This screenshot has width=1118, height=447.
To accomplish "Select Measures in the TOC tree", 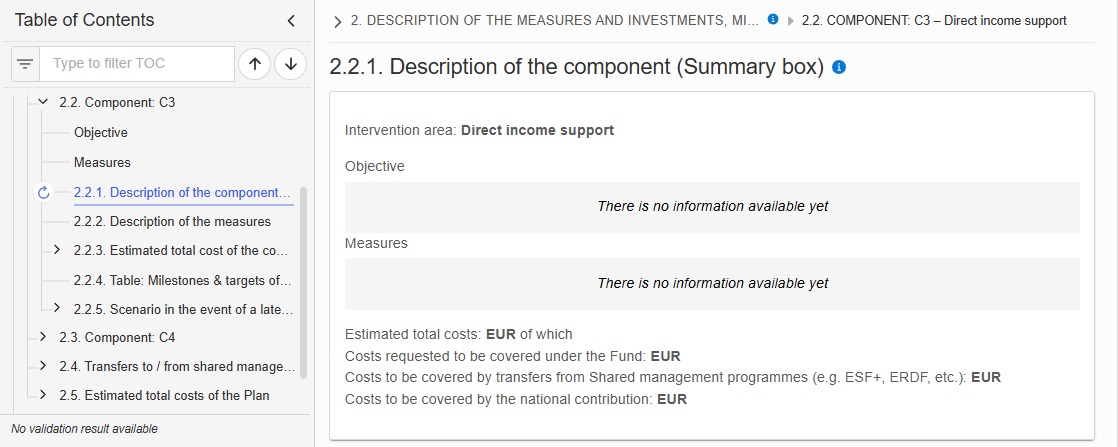I will (102, 163).
